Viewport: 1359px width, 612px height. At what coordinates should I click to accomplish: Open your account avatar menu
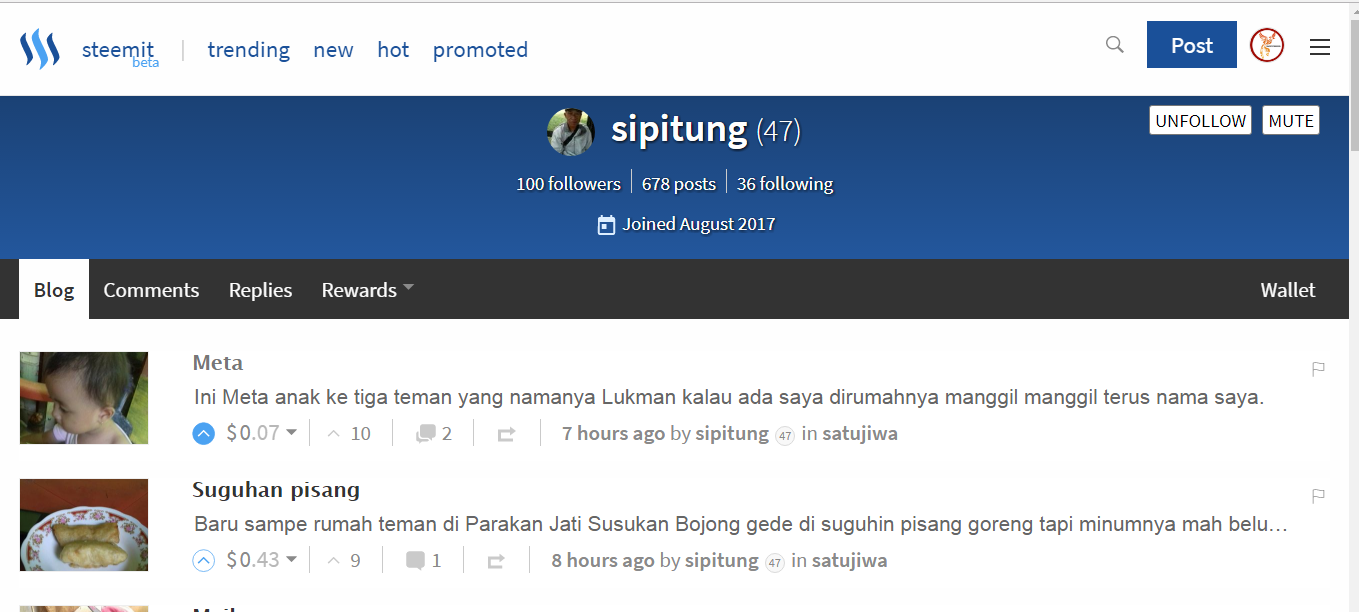[x=1267, y=45]
